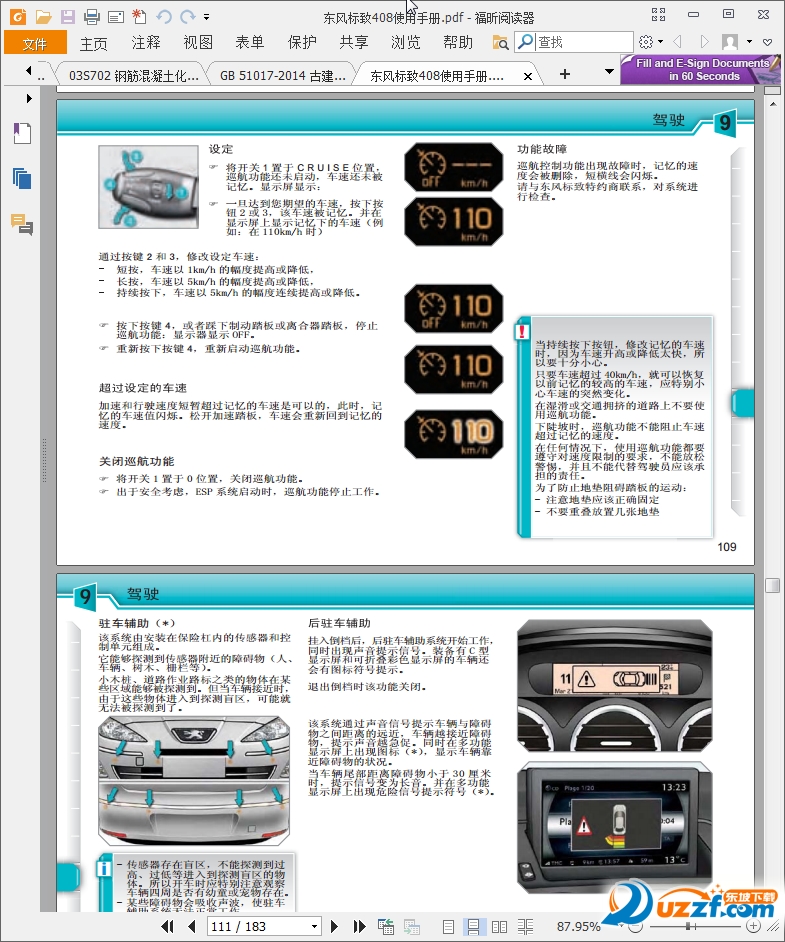
Task: Jump to the last page
Action: point(359,926)
